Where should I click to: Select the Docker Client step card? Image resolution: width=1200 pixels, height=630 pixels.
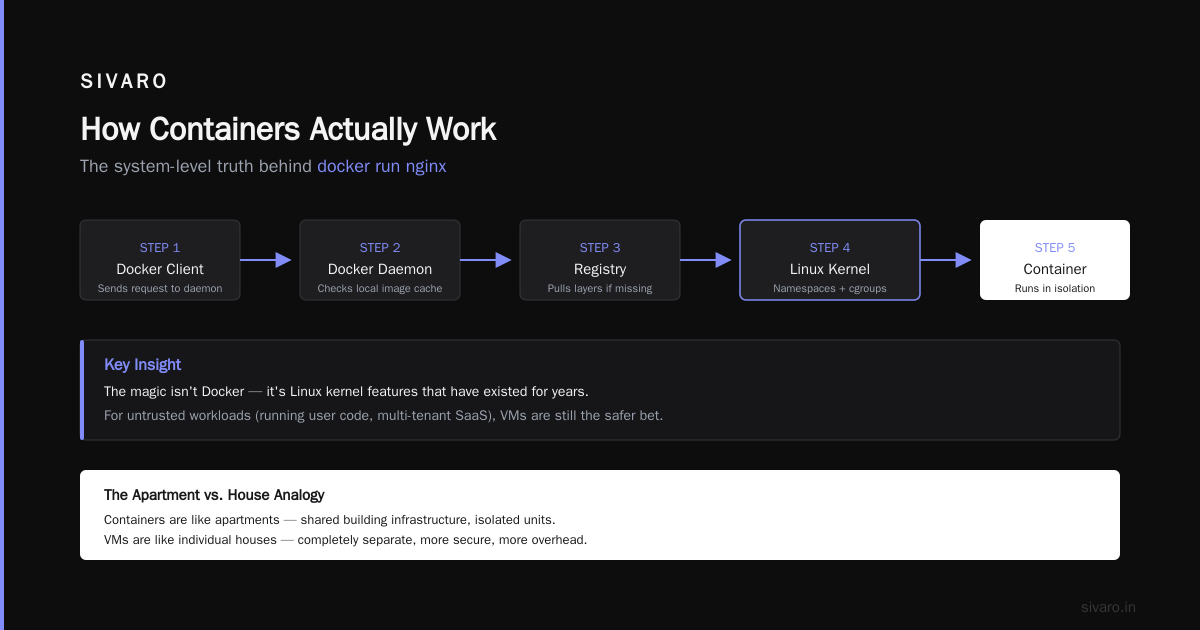[160, 260]
